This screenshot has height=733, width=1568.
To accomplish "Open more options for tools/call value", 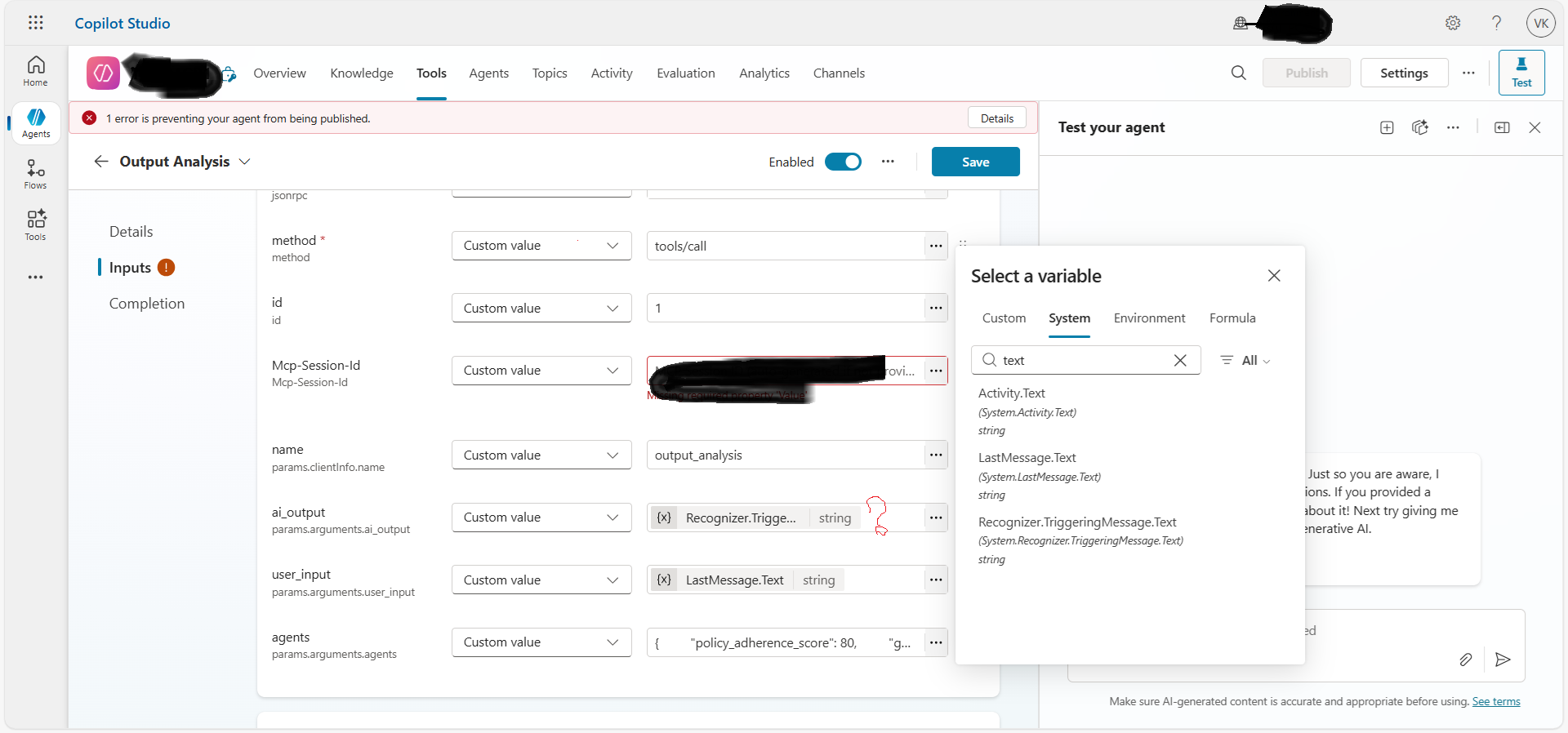I will point(936,246).
